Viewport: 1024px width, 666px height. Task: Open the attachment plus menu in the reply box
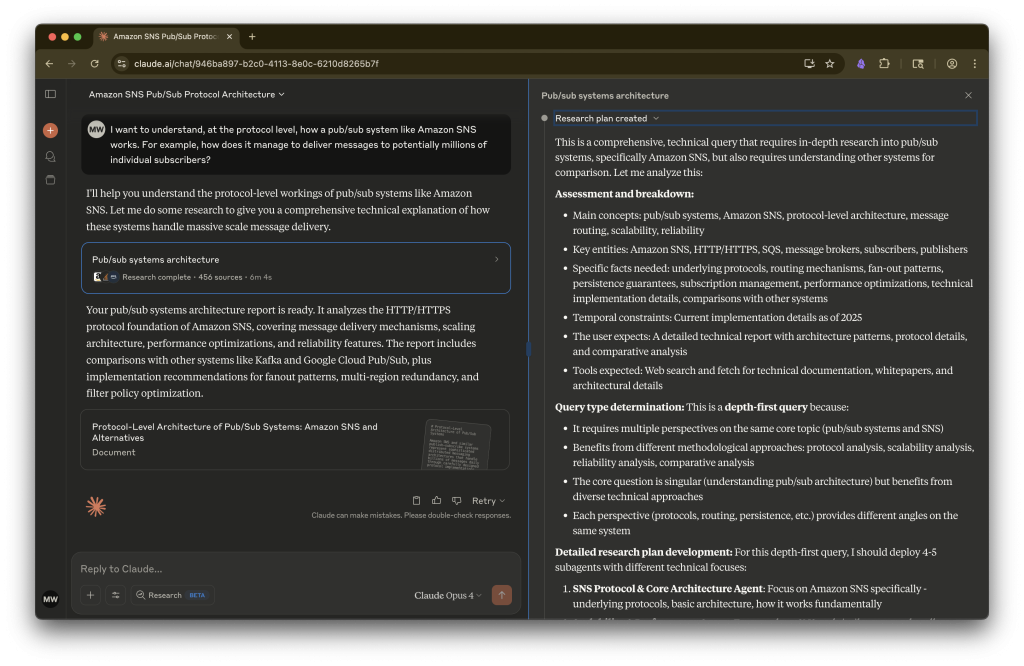click(90, 595)
